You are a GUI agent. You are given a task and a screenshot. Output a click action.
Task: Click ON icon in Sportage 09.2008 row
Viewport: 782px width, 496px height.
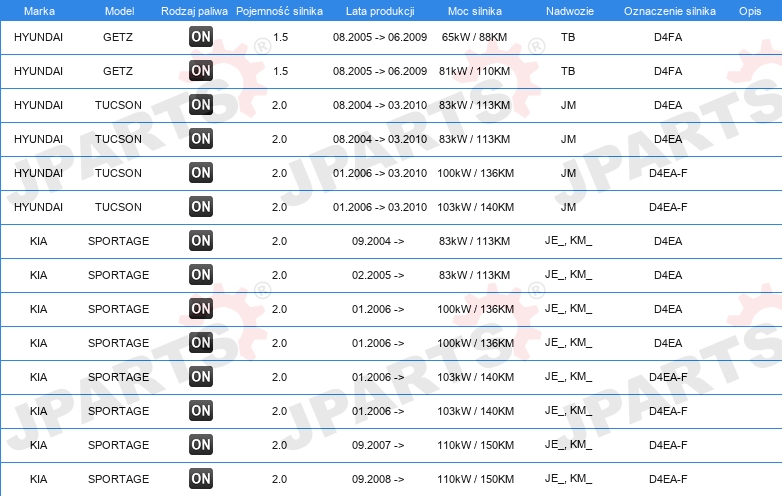point(201,479)
